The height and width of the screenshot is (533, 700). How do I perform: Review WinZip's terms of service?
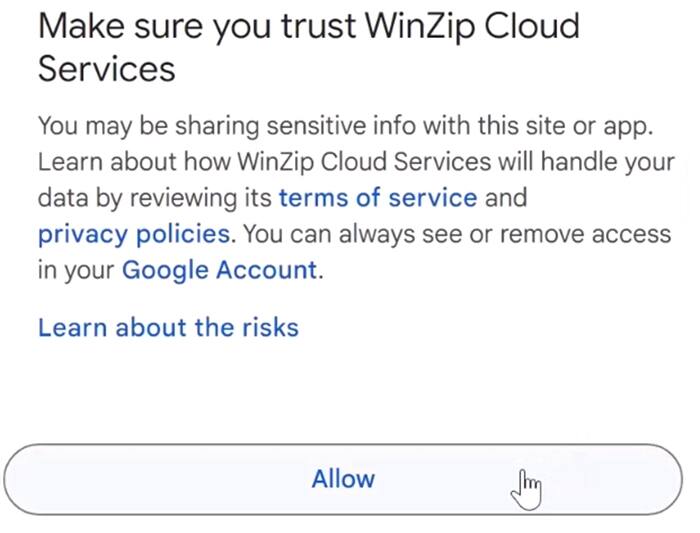click(377, 197)
